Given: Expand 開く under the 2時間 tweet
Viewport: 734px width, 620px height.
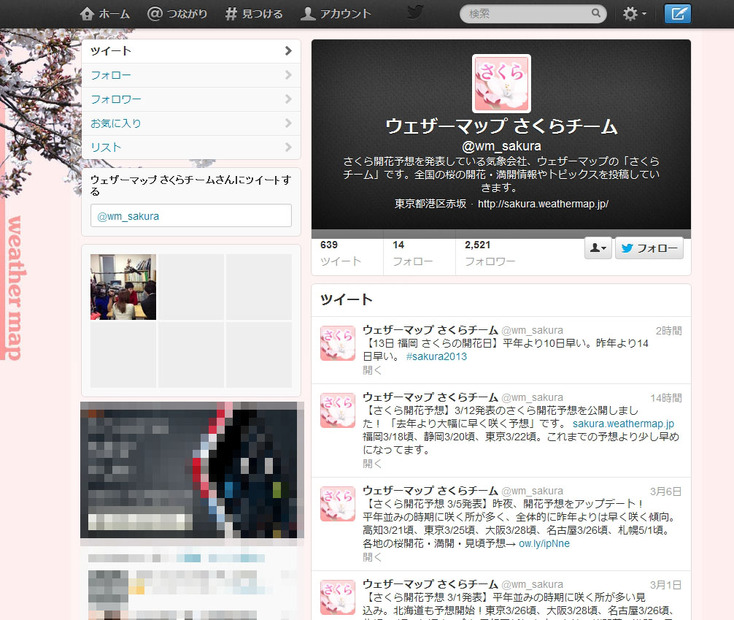Looking at the screenshot, I should click(x=372, y=370).
